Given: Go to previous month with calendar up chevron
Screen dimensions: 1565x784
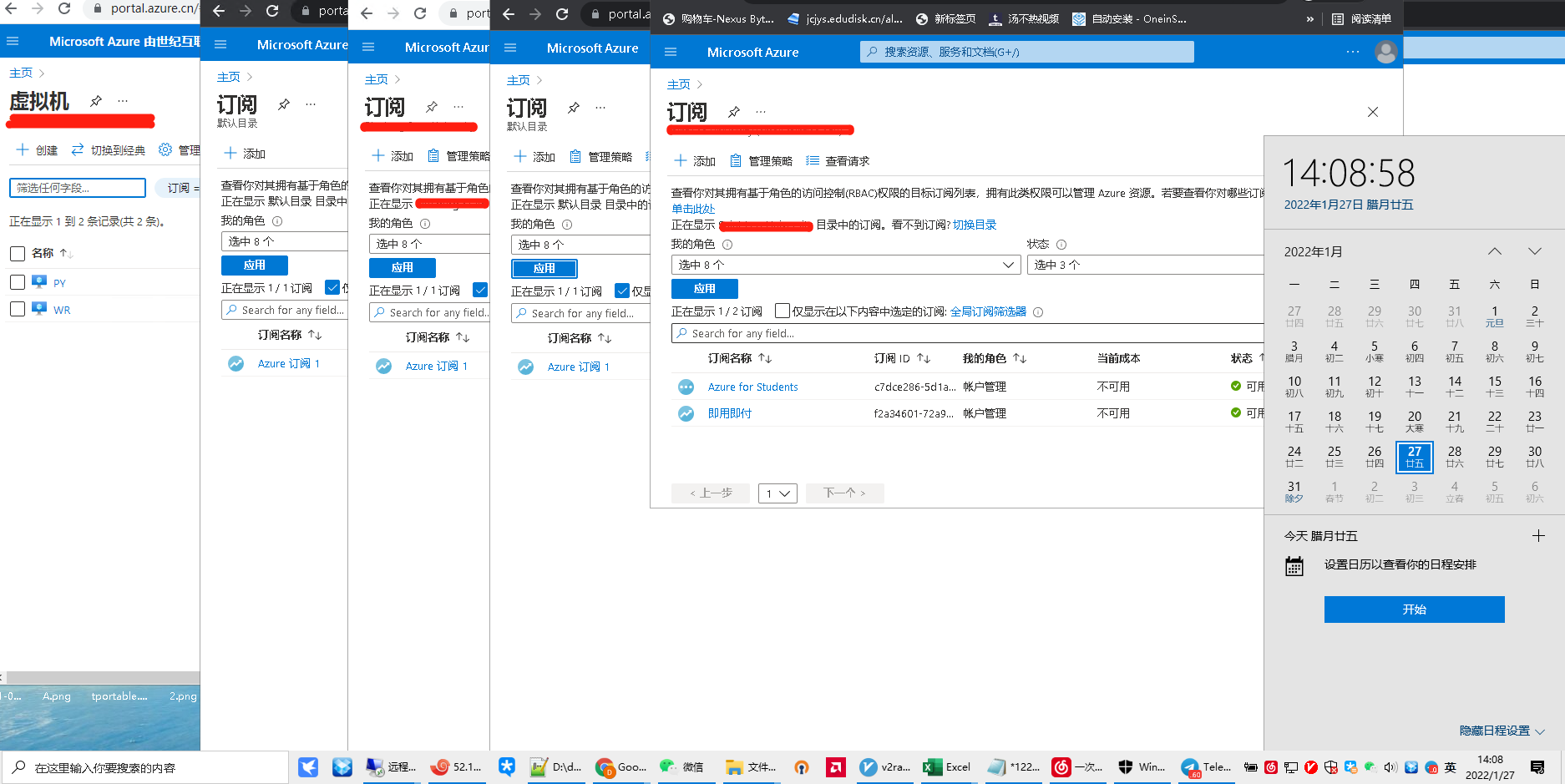Looking at the screenshot, I should (1495, 251).
